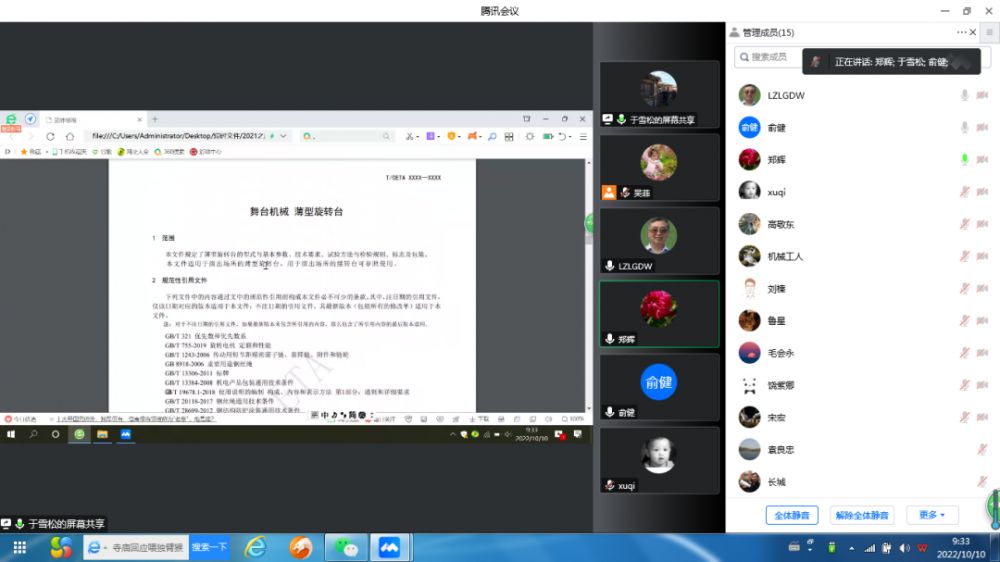Toggle microphone for 俞健 in member list
Viewport: 1000px width, 562px height.
click(964, 128)
